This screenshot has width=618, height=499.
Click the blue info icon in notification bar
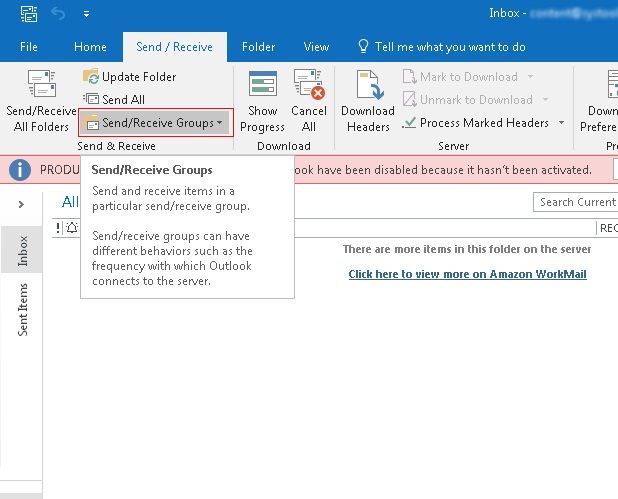click(20, 170)
